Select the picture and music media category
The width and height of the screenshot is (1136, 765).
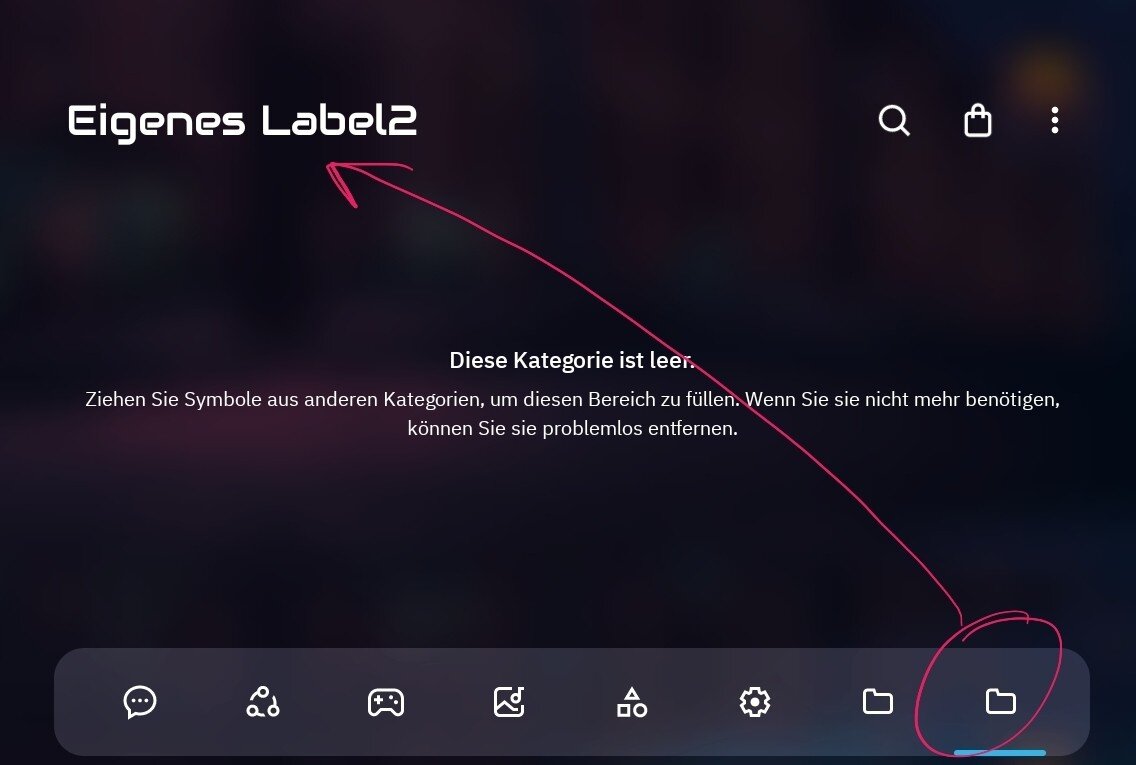coord(509,702)
